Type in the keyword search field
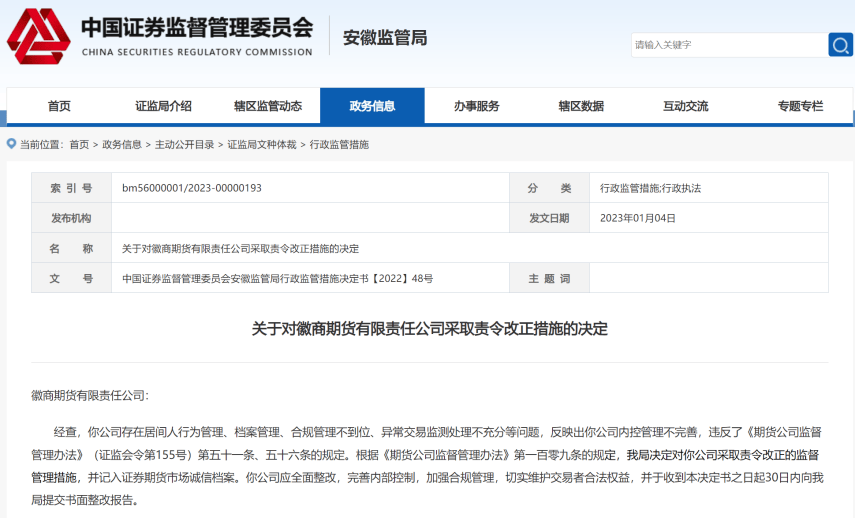The height and width of the screenshot is (518, 855). (727, 45)
